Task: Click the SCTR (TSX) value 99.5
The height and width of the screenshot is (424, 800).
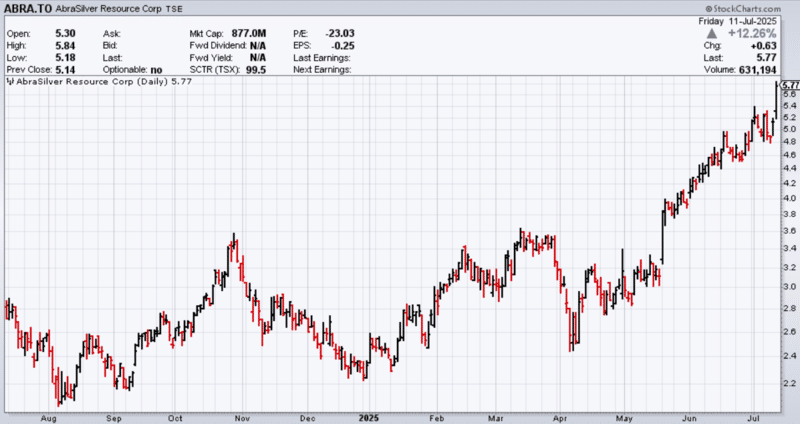Action: coord(256,70)
